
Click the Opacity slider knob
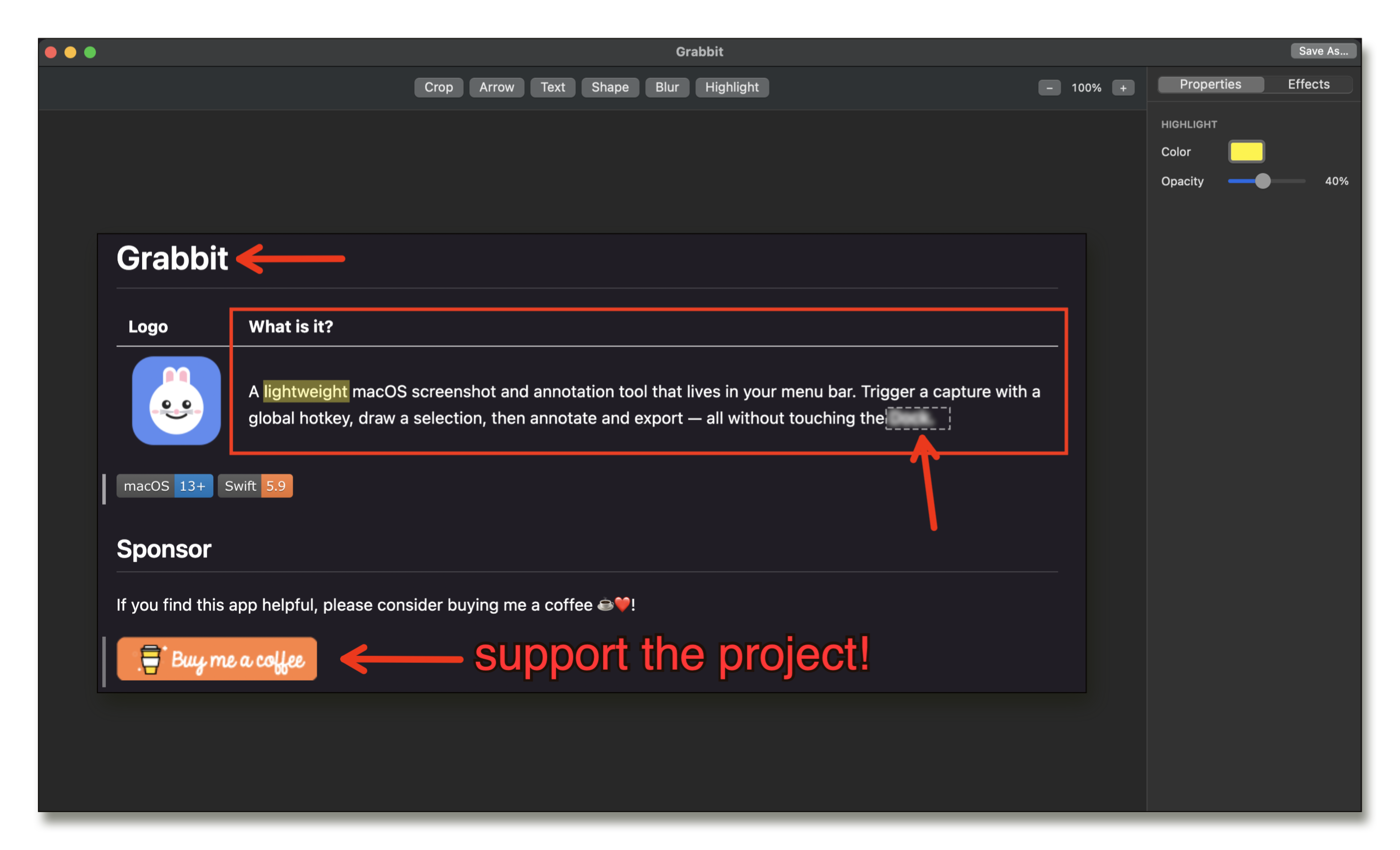pyautogui.click(x=1262, y=181)
